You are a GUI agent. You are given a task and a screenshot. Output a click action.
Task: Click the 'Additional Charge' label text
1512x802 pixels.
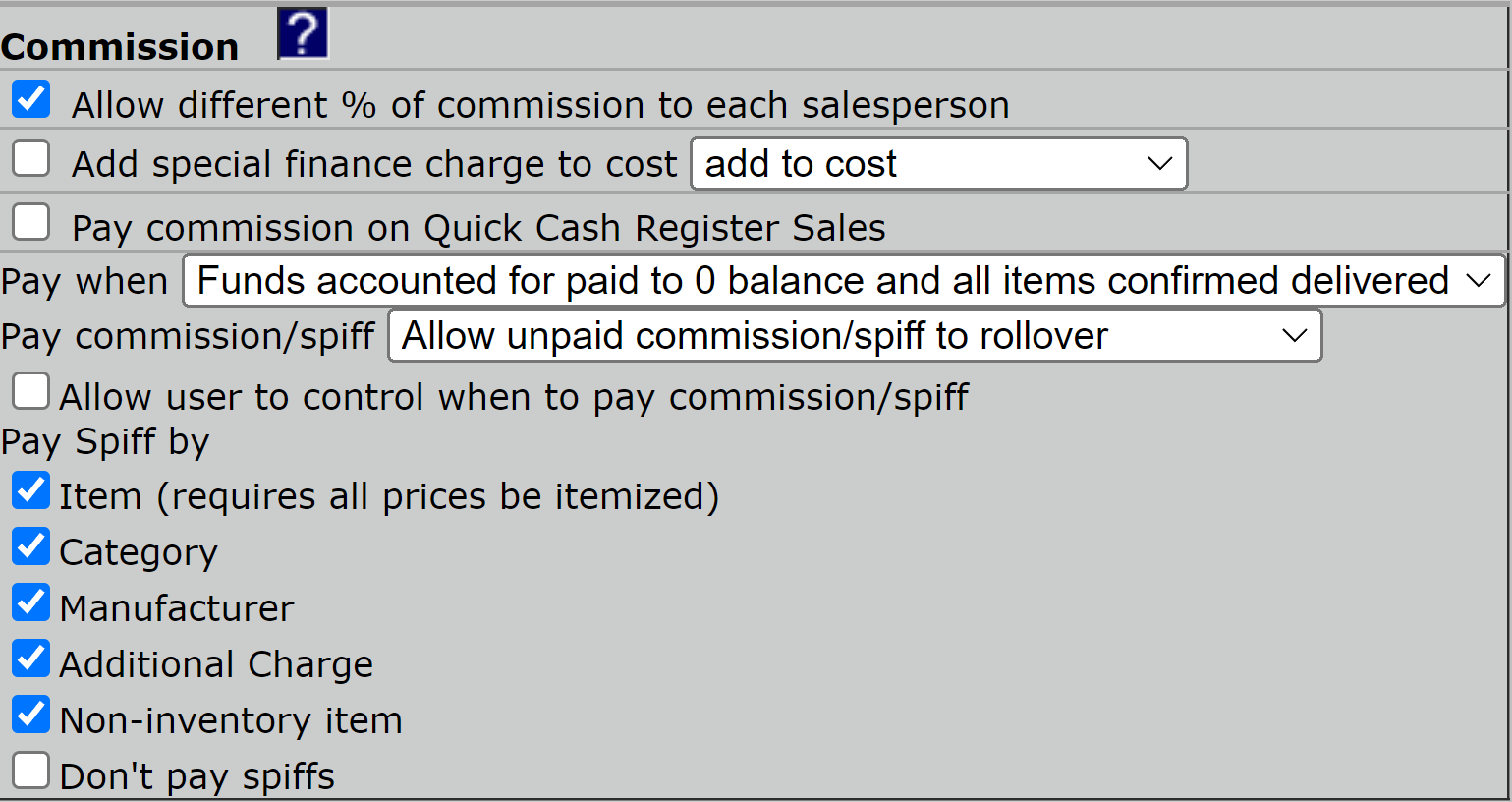216,664
